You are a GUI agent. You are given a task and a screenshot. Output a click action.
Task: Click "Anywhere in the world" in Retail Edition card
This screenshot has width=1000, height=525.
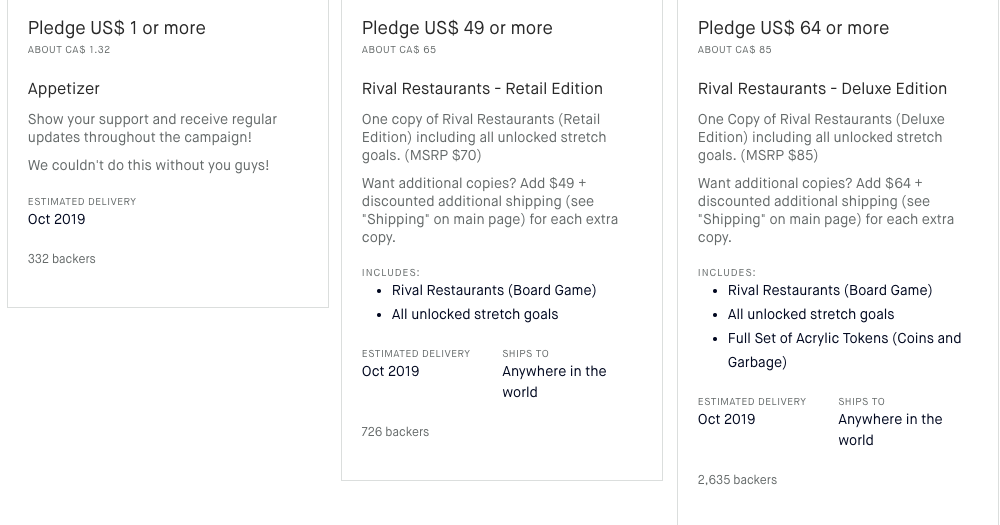554,381
